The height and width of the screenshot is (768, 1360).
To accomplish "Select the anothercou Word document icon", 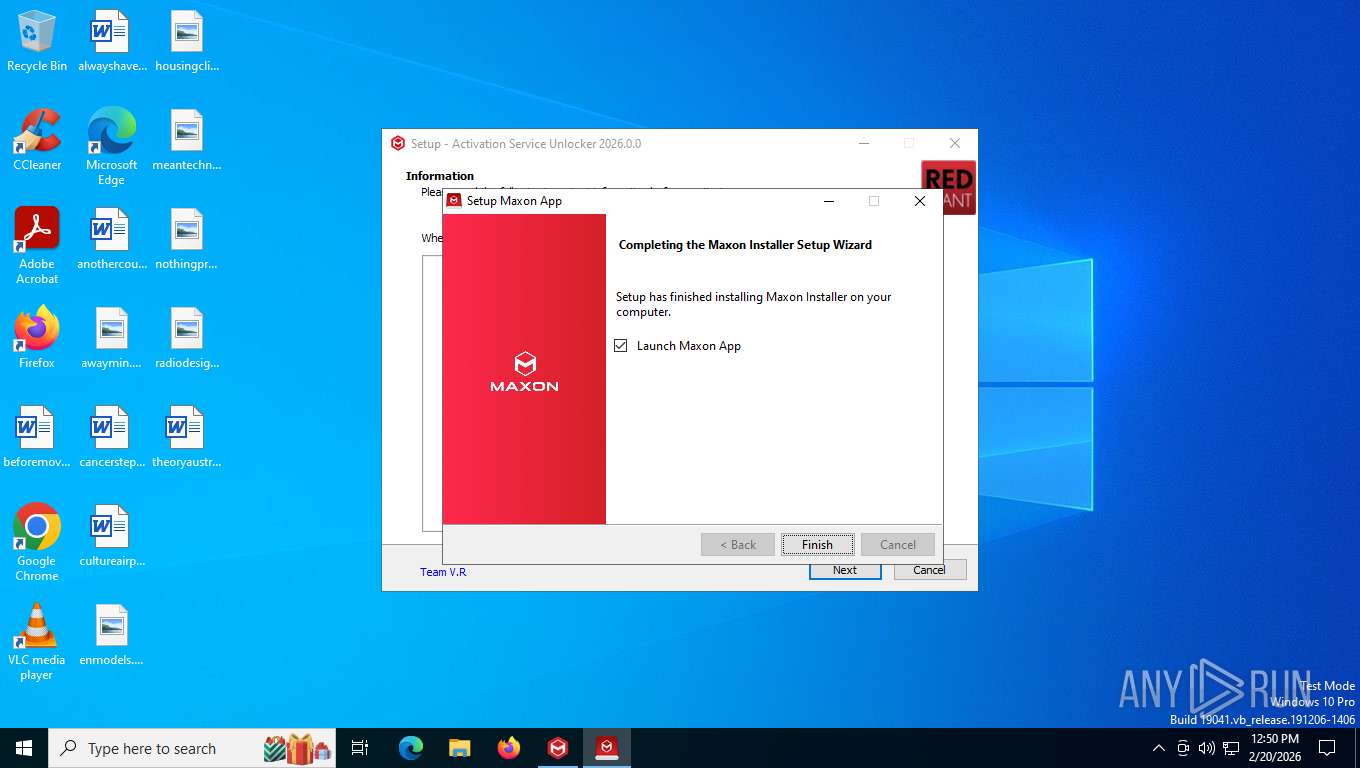I will [111, 239].
